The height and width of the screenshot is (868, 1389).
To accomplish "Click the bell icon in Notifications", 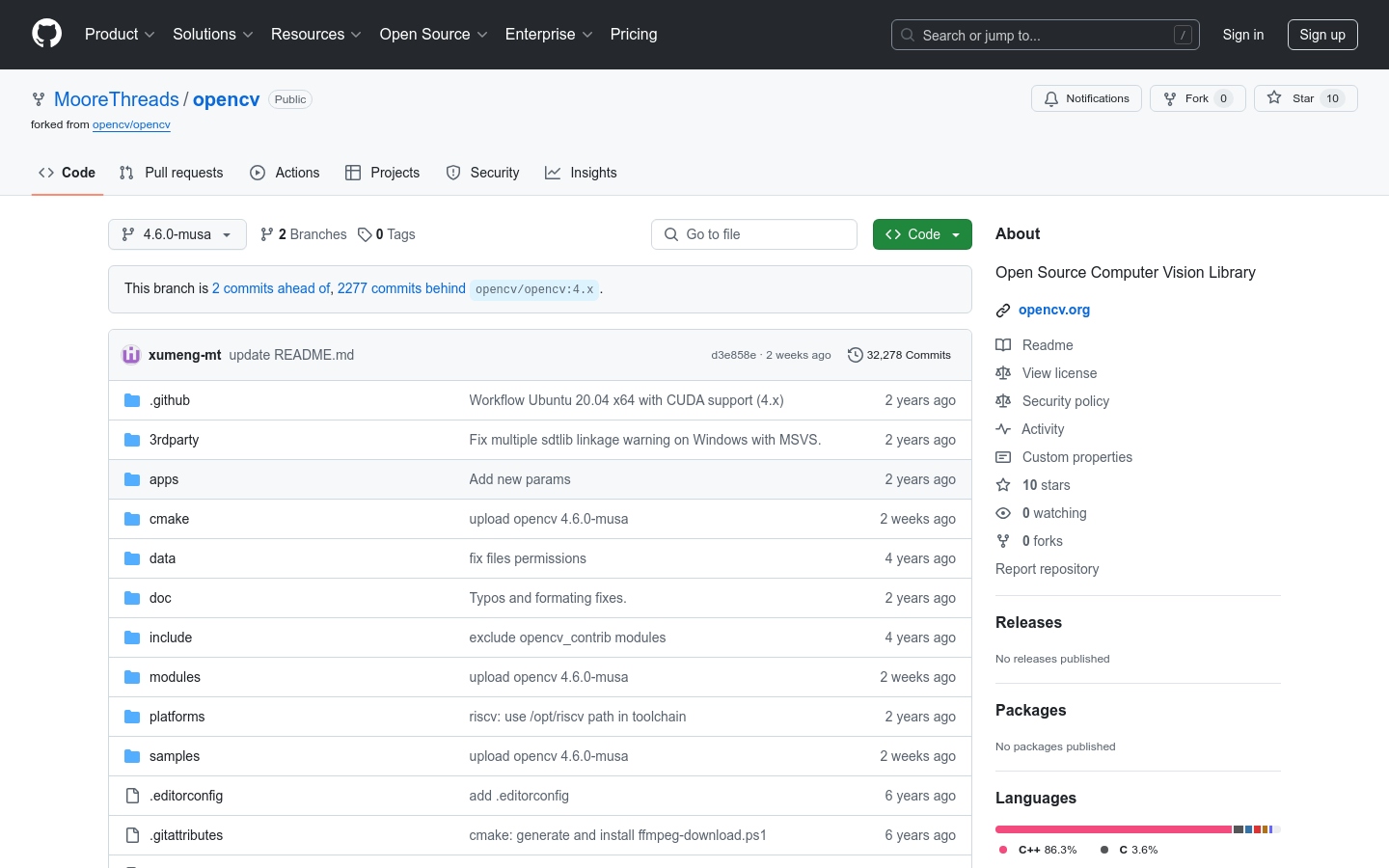I will 1051,98.
